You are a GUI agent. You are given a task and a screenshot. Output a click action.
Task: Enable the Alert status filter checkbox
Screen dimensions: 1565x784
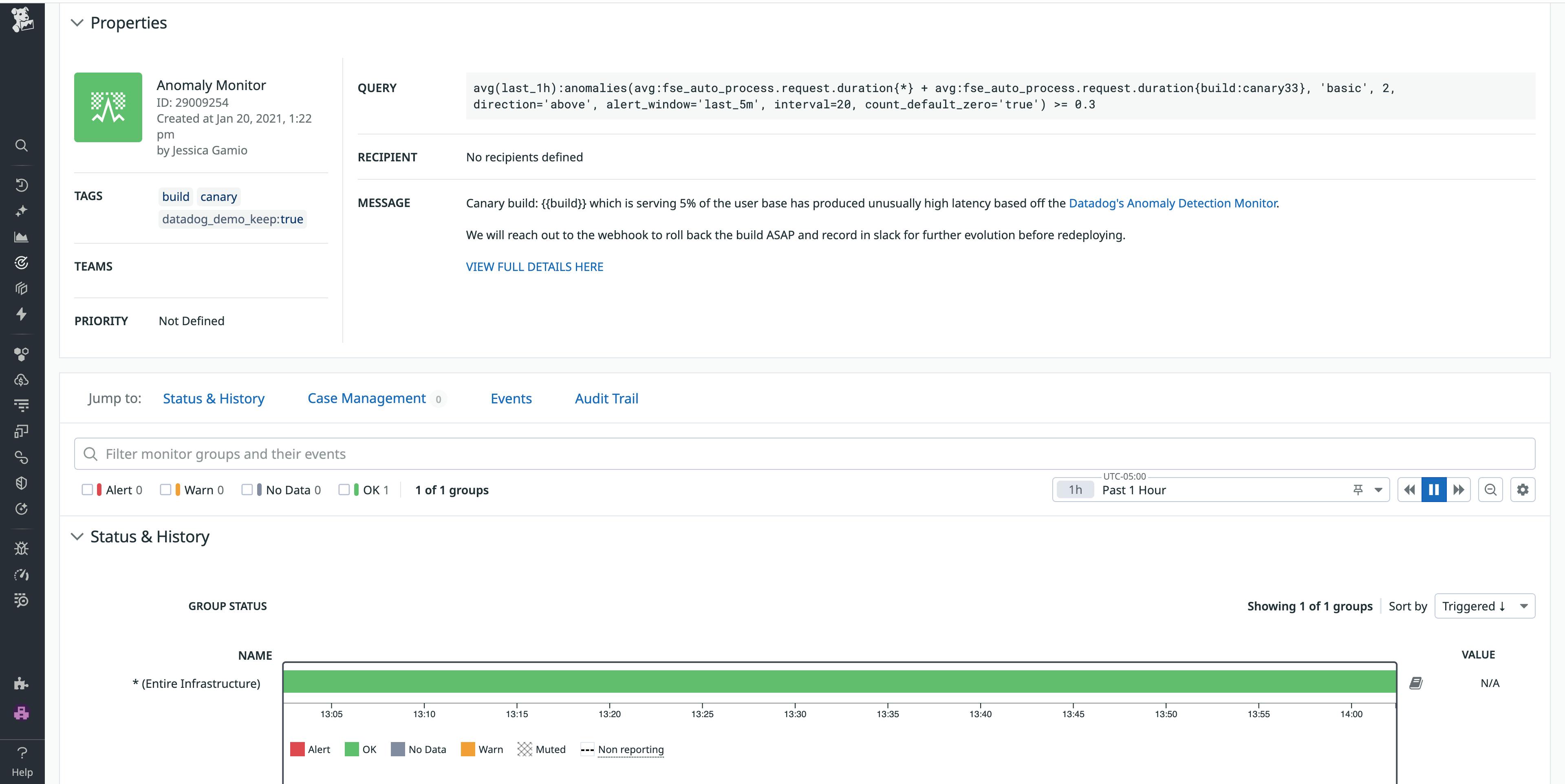coord(88,489)
